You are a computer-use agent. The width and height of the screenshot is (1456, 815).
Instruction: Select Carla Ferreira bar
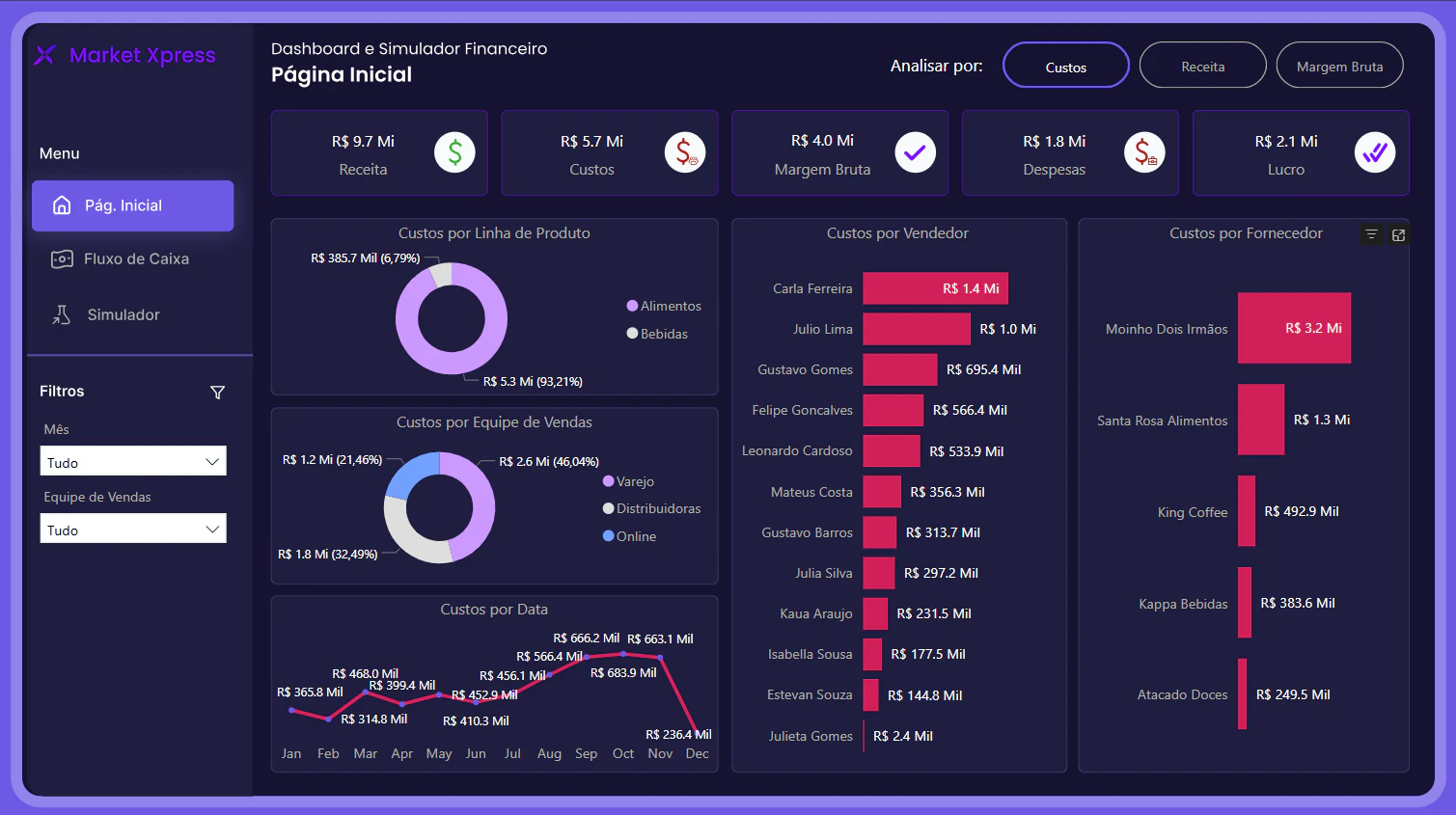[936, 288]
